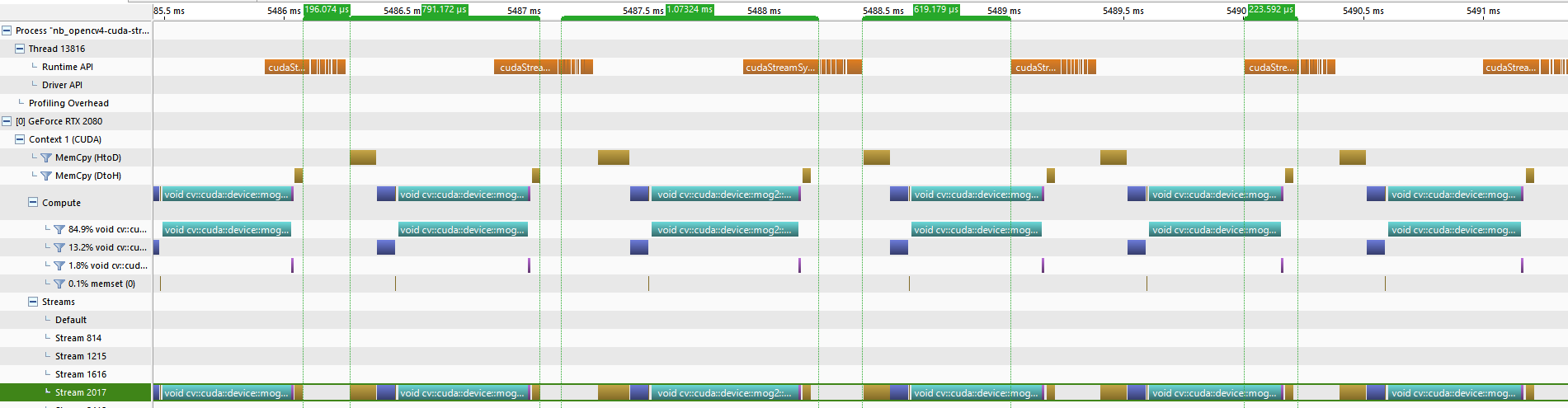Click the filter icon on 84.9% kernel row

59,229
